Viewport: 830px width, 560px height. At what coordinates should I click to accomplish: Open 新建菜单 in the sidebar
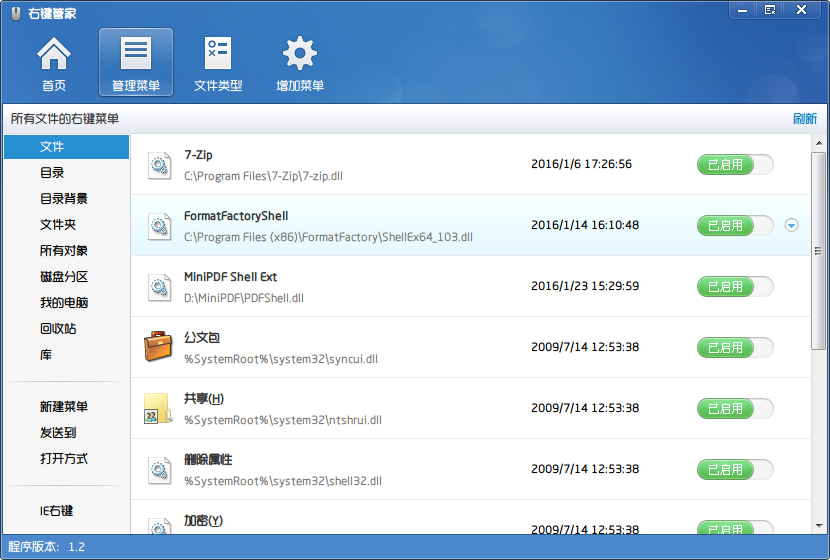(x=67, y=407)
